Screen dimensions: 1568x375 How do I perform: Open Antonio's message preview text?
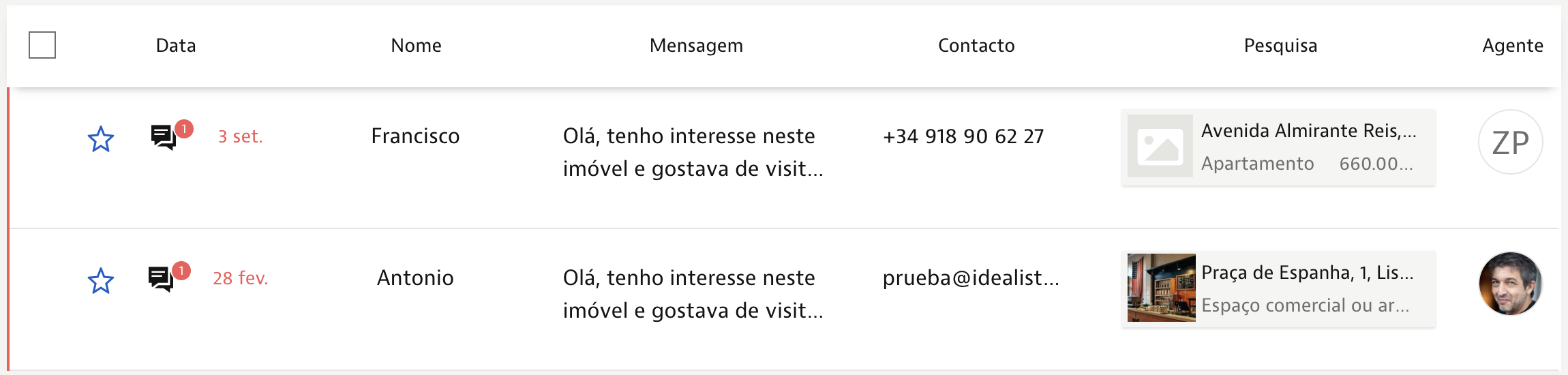693,294
